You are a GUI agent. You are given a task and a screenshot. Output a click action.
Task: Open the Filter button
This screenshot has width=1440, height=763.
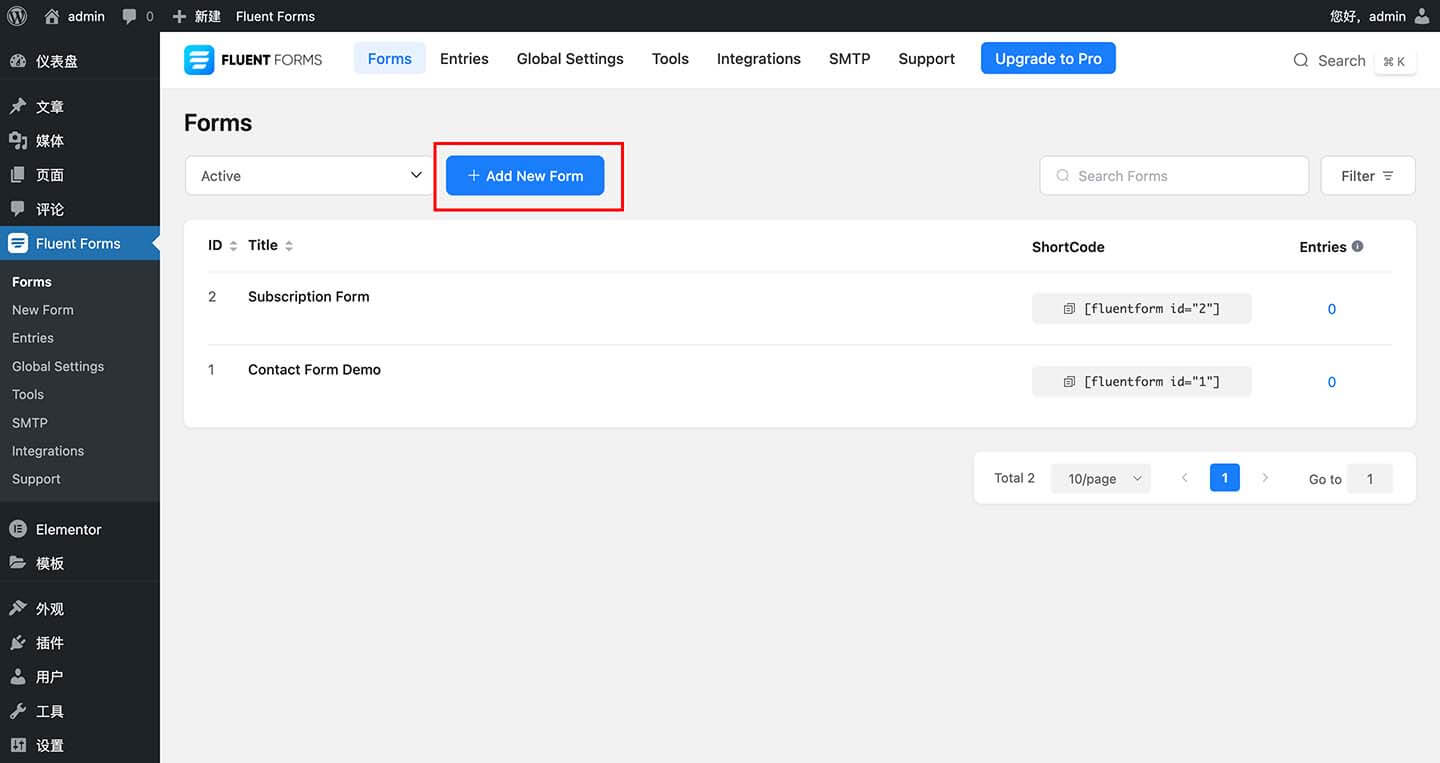point(1368,176)
